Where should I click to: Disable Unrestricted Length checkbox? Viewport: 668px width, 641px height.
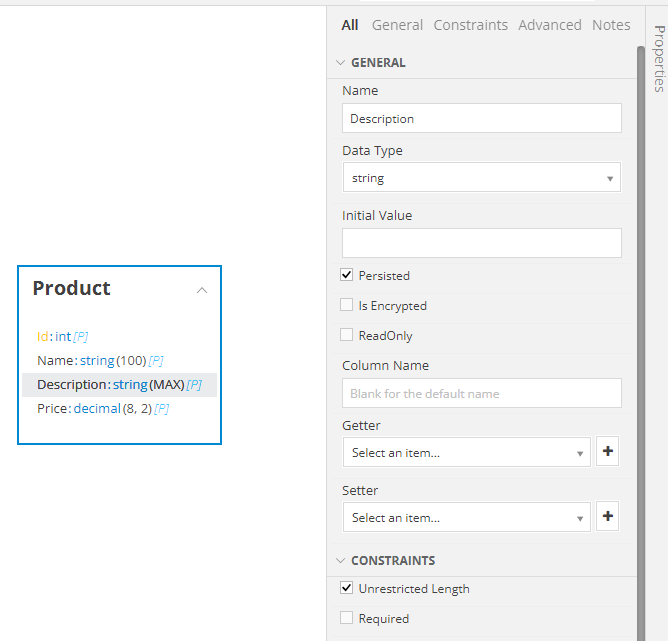coord(347,588)
